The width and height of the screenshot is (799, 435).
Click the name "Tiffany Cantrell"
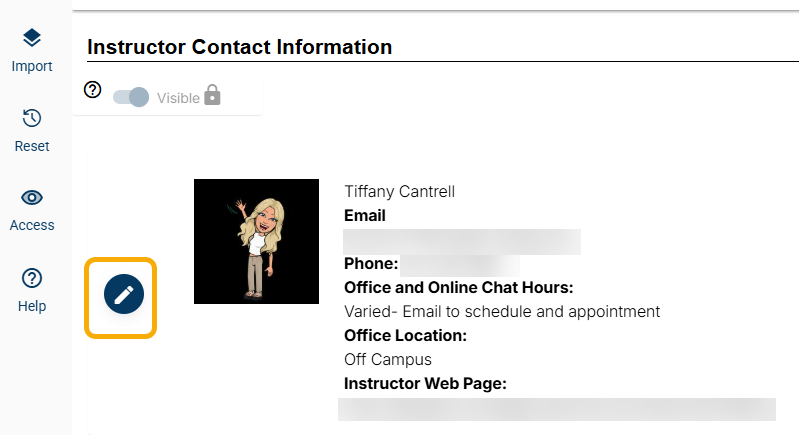399,192
